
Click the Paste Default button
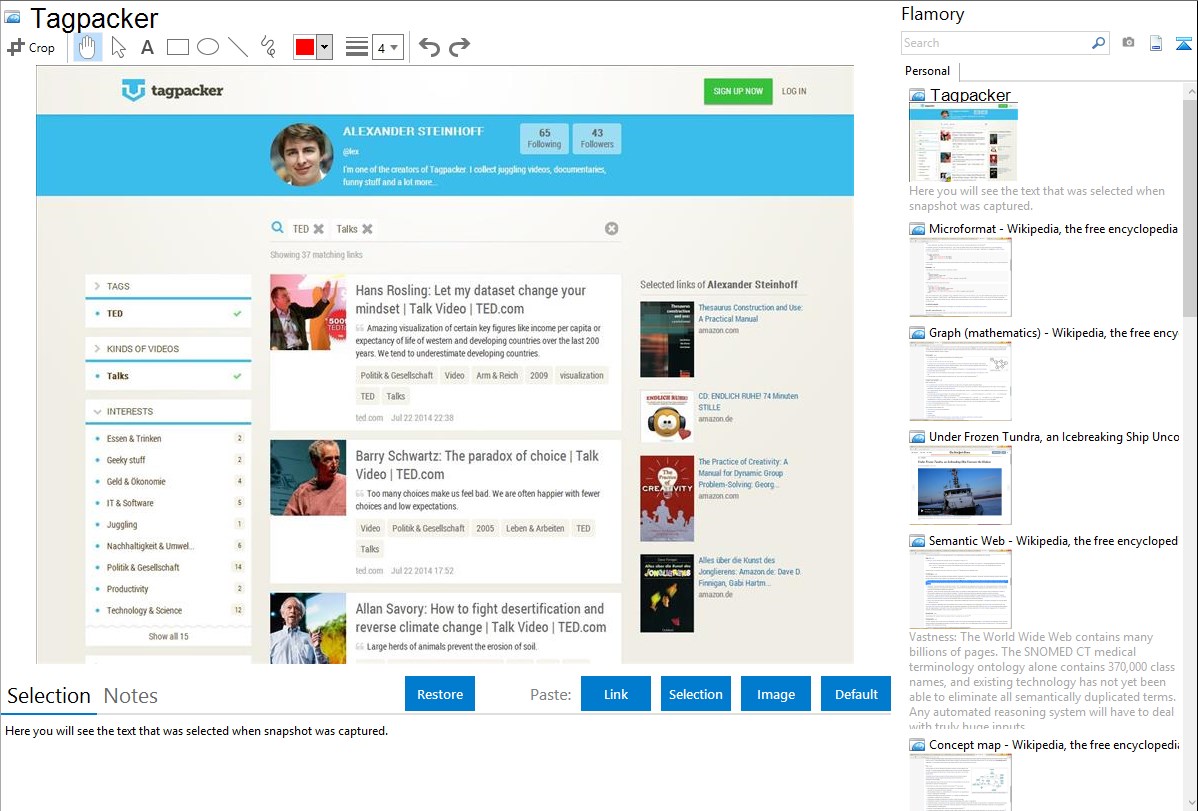[x=856, y=694]
